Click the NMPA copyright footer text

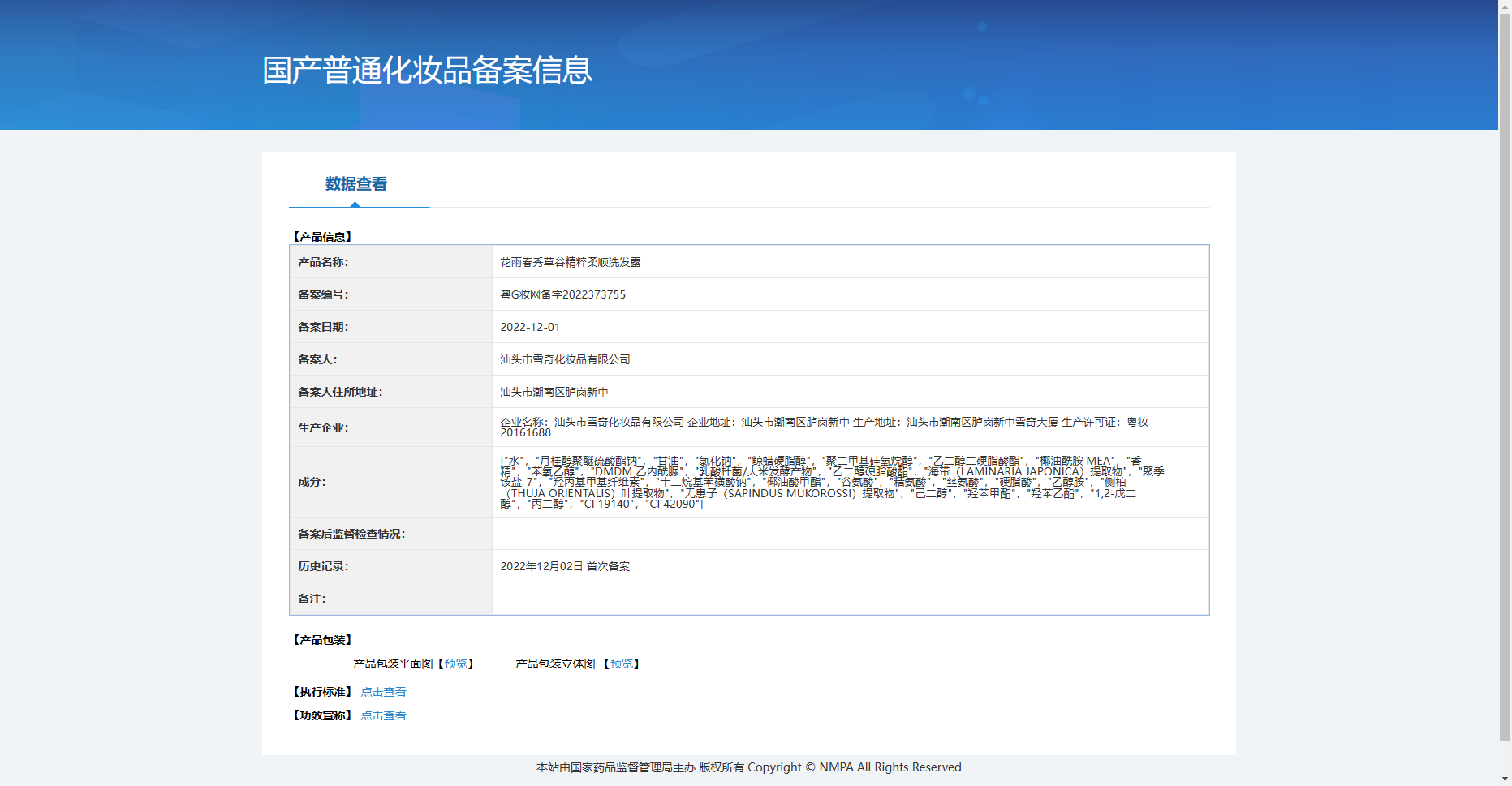(x=748, y=767)
